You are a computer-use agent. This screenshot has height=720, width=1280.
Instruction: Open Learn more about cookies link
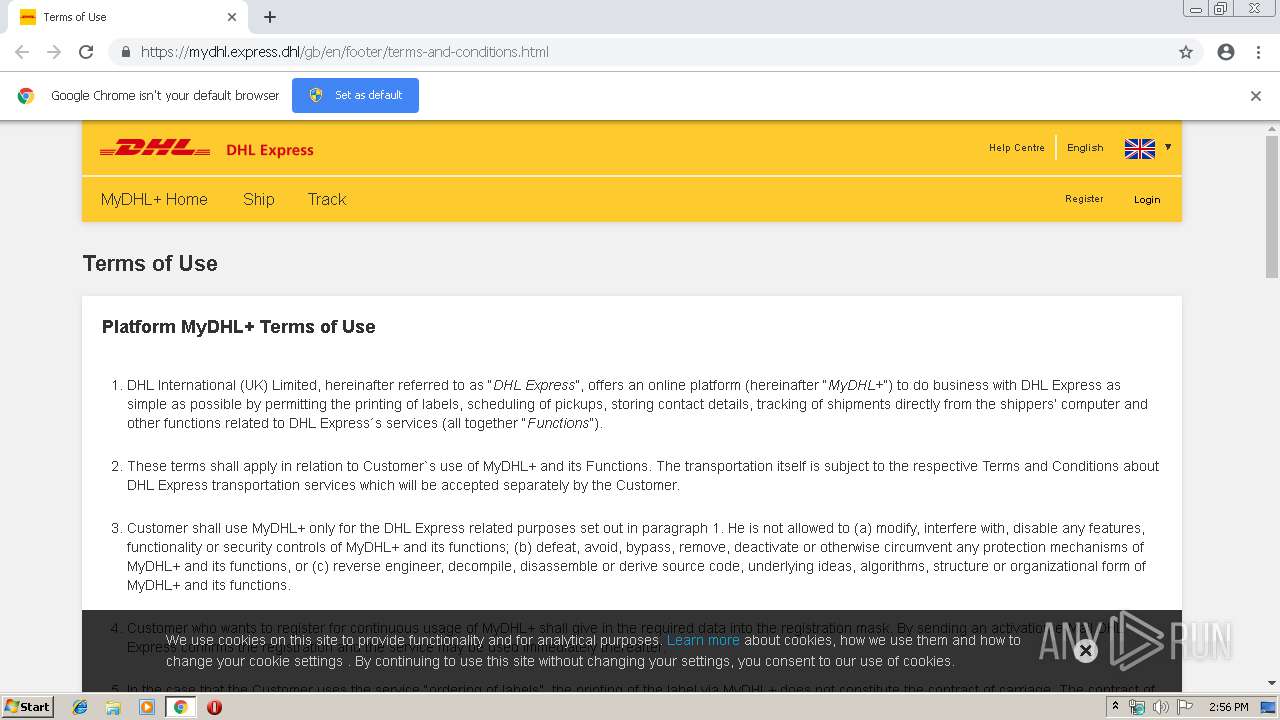tap(703, 640)
